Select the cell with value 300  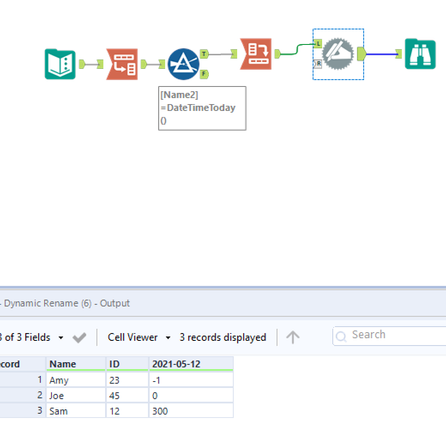coord(191,411)
